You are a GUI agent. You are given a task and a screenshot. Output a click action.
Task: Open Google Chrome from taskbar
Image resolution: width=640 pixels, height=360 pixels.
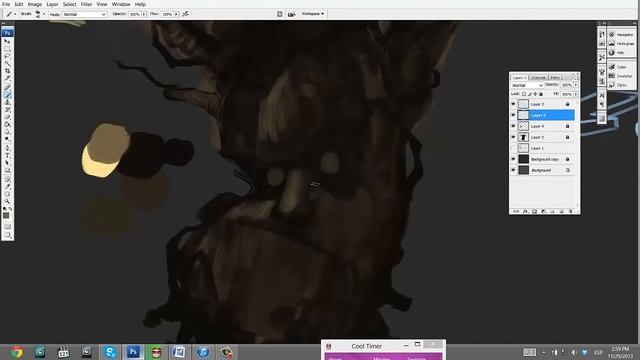click(x=17, y=352)
